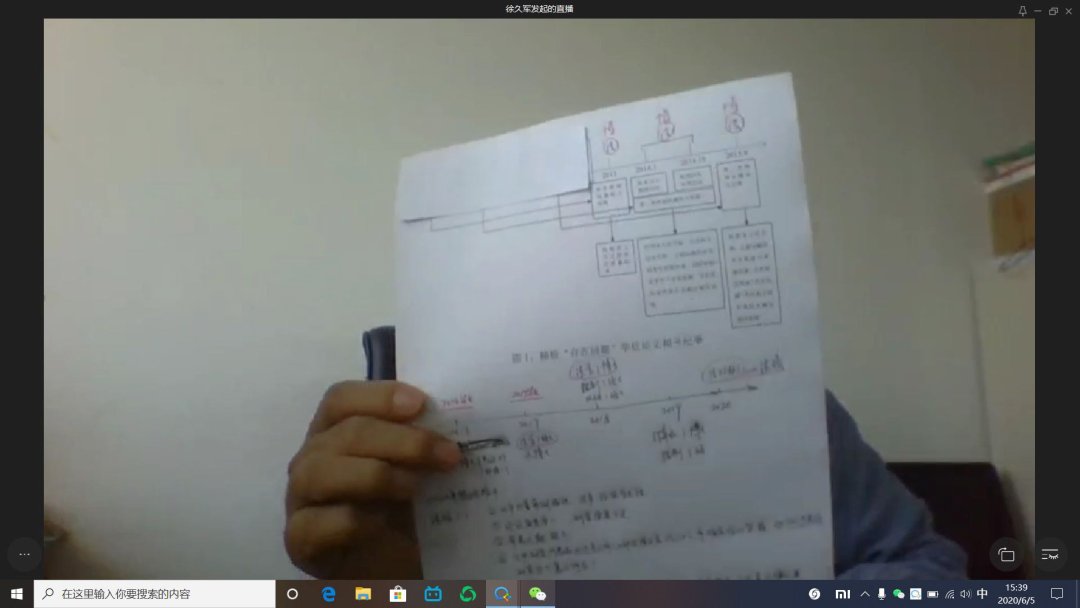The height and width of the screenshot is (608, 1080).
Task: Open the Action Center notifications
Action: (x=1057, y=594)
